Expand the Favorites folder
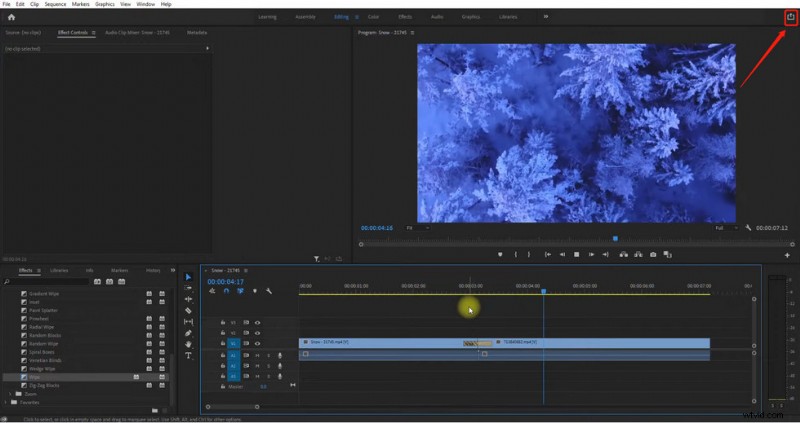 [x=5, y=402]
